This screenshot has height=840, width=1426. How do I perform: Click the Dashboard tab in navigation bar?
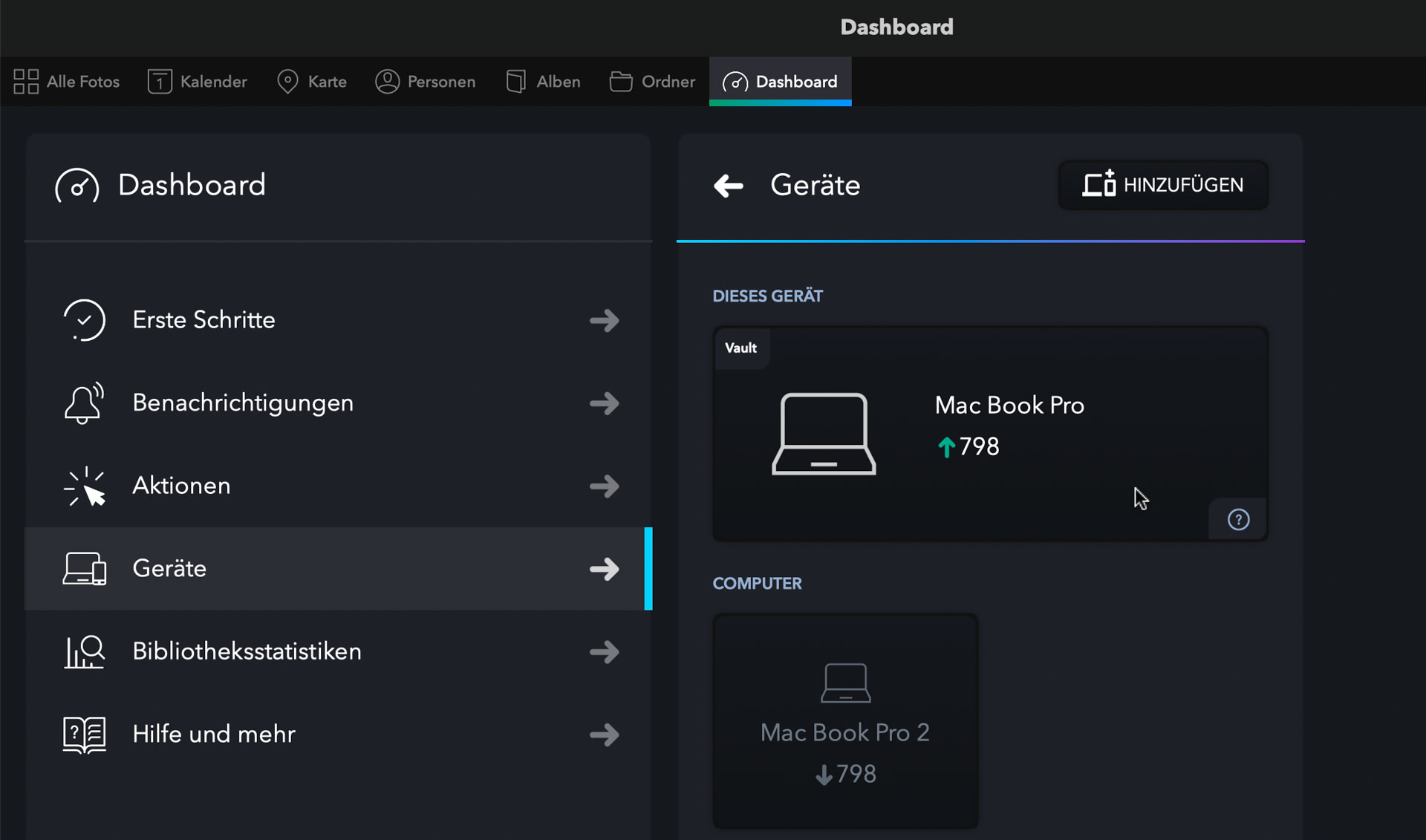780,82
